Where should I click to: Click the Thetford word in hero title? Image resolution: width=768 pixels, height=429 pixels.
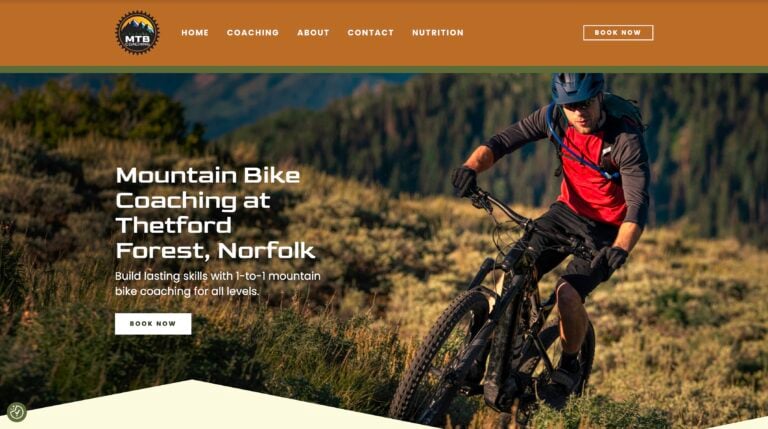(173, 225)
